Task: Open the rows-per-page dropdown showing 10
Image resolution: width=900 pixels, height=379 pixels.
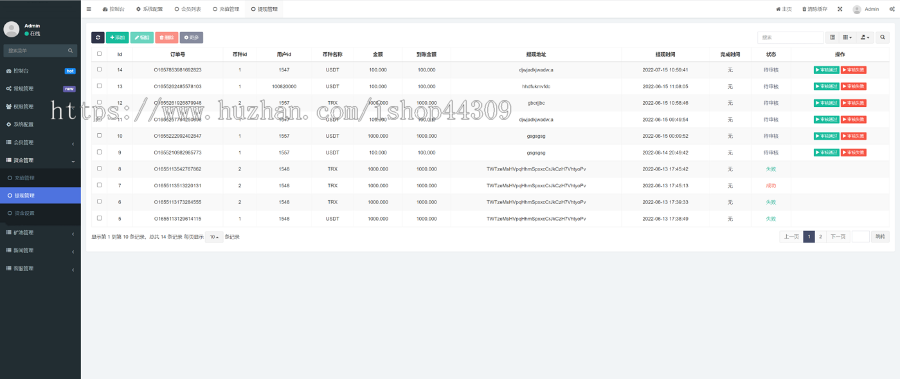Action: (x=214, y=237)
